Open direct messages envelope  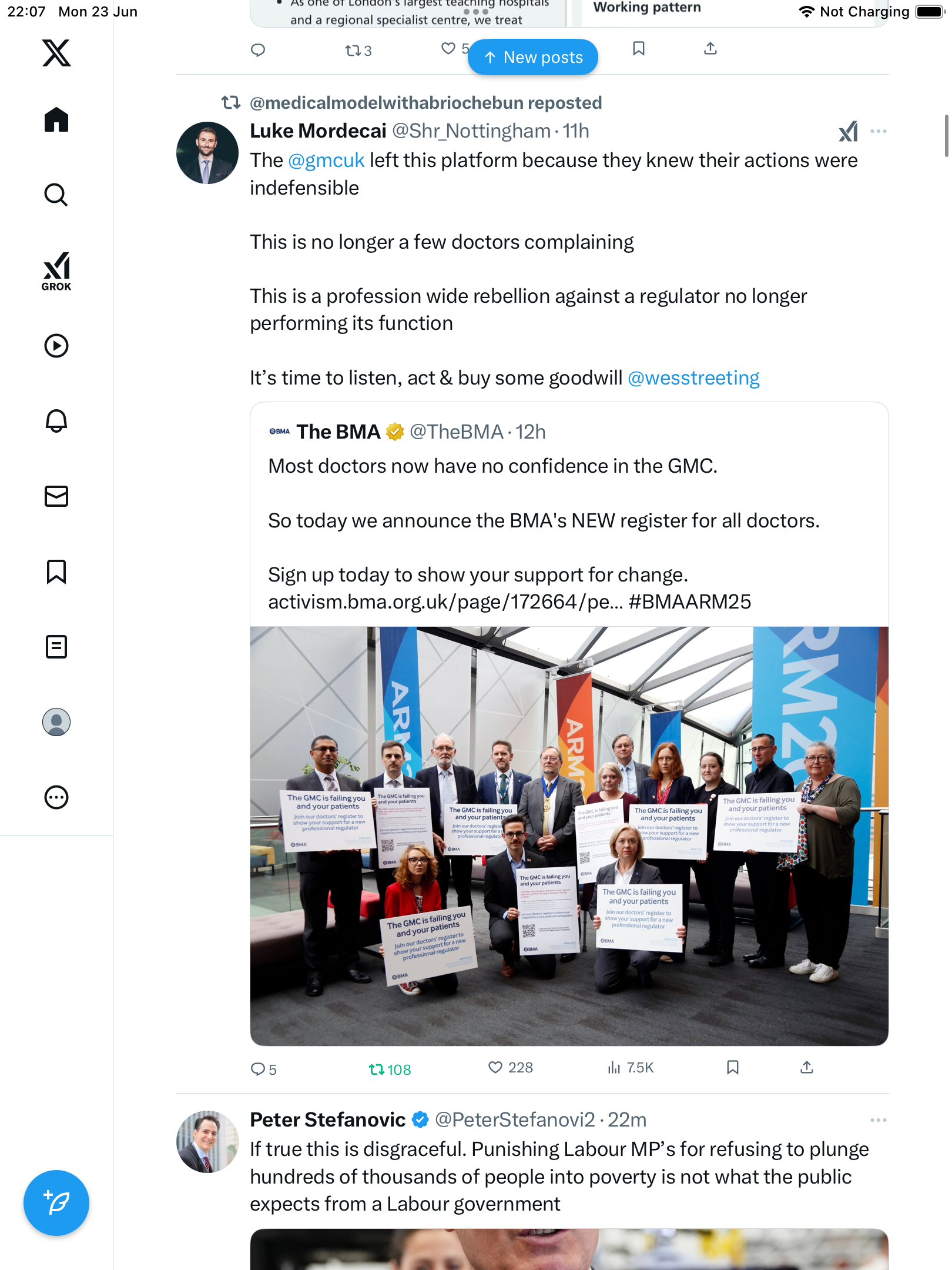point(56,496)
